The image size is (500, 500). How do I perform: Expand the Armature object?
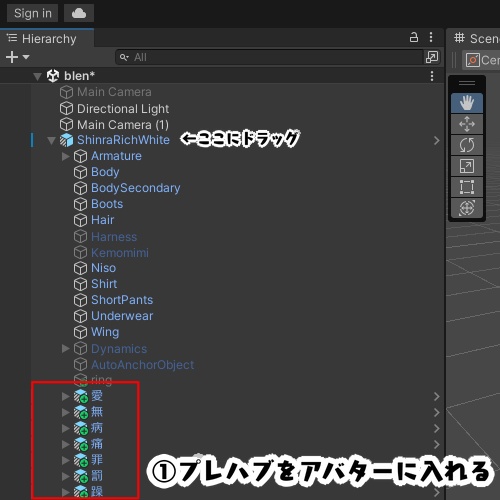click(66, 156)
